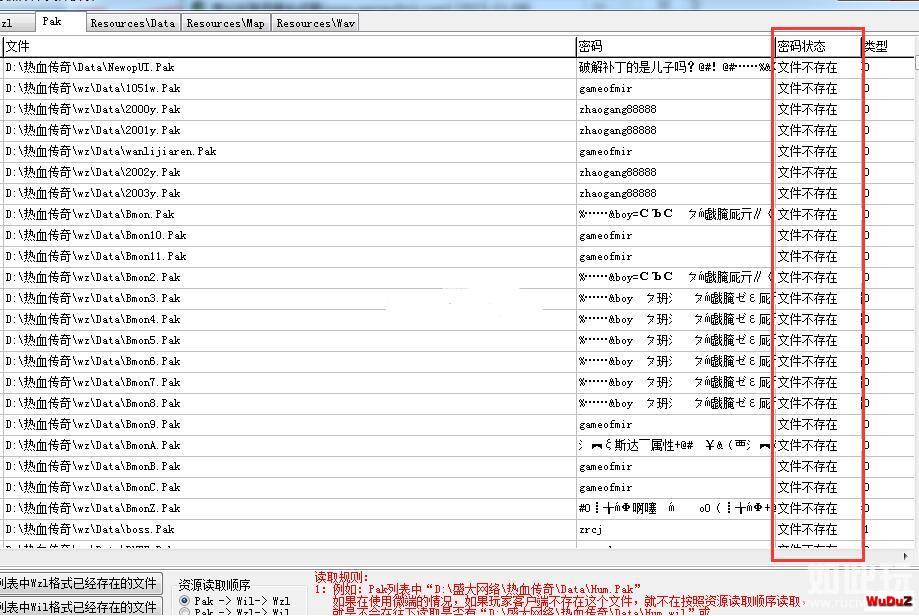919x616 pixels.
Task: Select the Bmon11.Pak file entry
Action: pyautogui.click(x=96, y=257)
